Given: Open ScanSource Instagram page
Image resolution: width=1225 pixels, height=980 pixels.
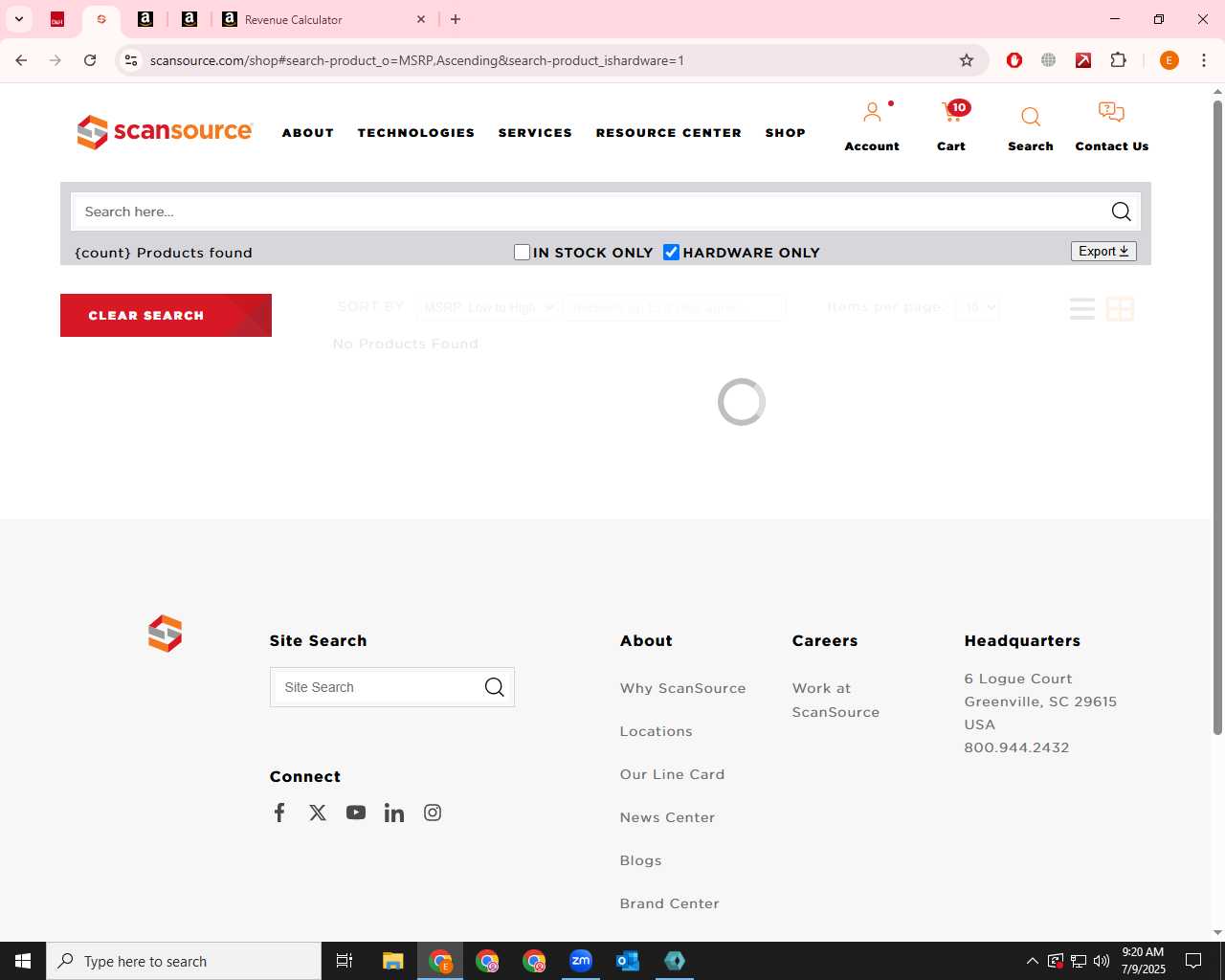Looking at the screenshot, I should 433,813.
